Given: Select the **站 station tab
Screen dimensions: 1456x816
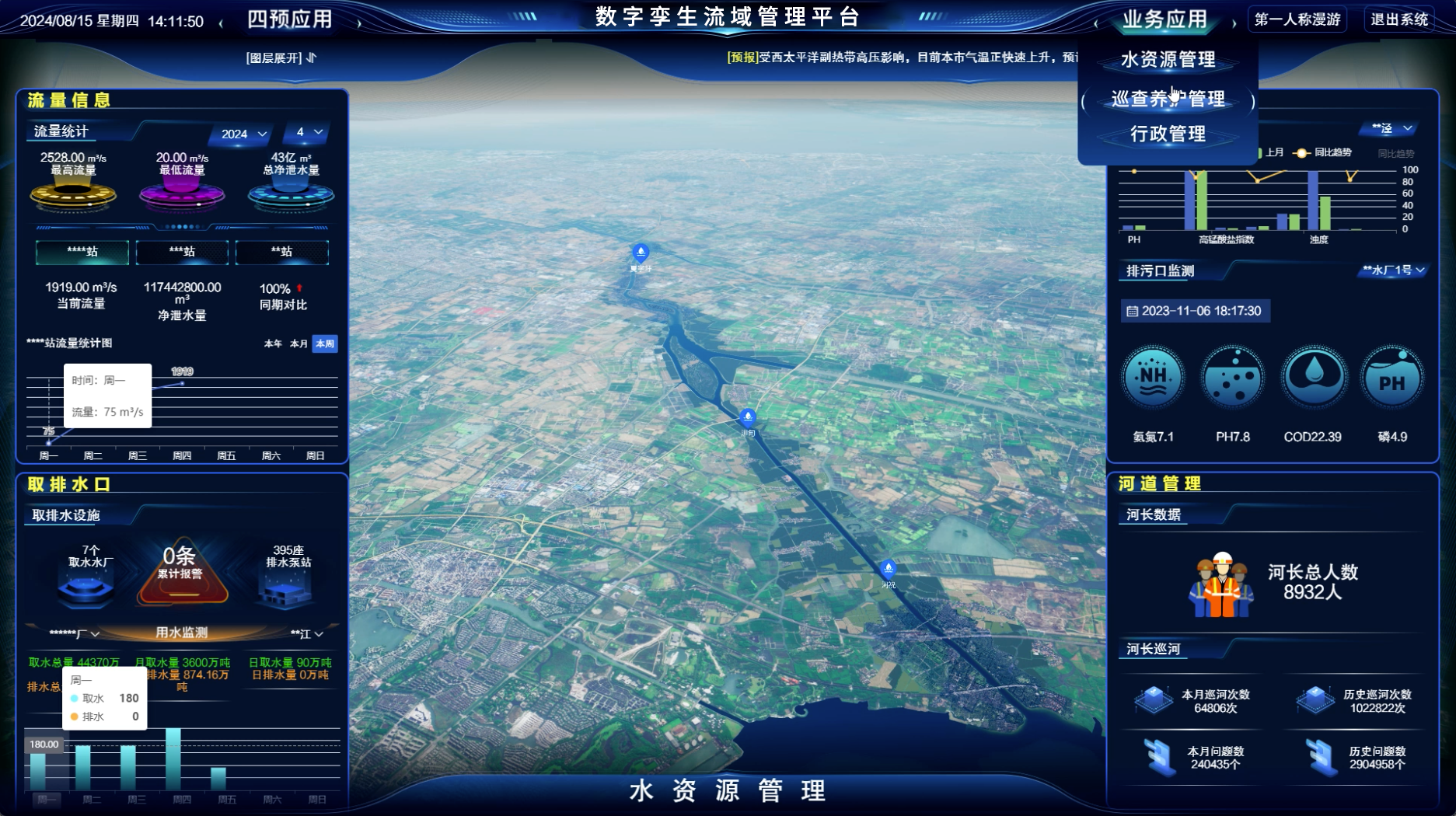Looking at the screenshot, I should [281, 252].
